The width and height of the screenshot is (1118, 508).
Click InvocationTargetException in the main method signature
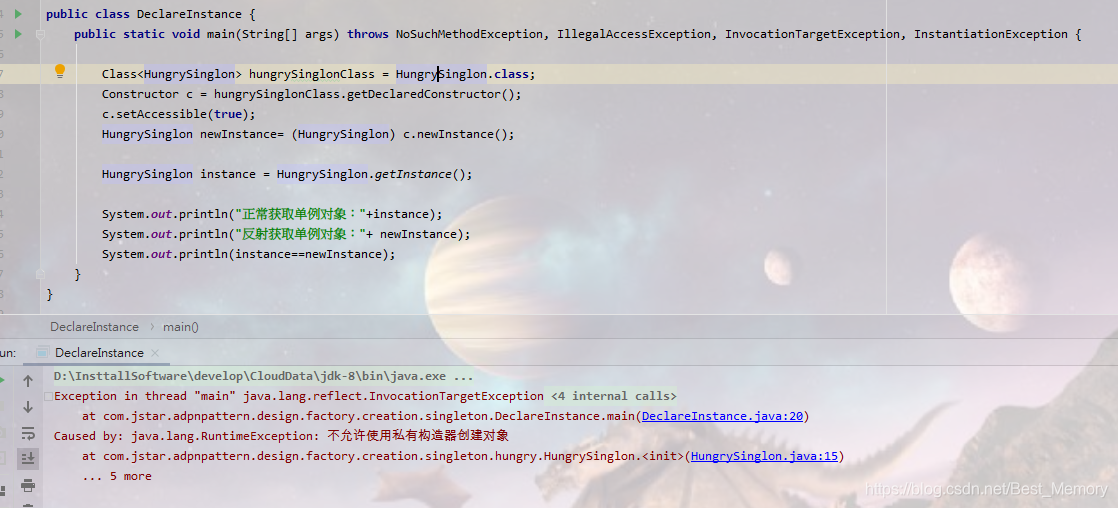coord(812,34)
